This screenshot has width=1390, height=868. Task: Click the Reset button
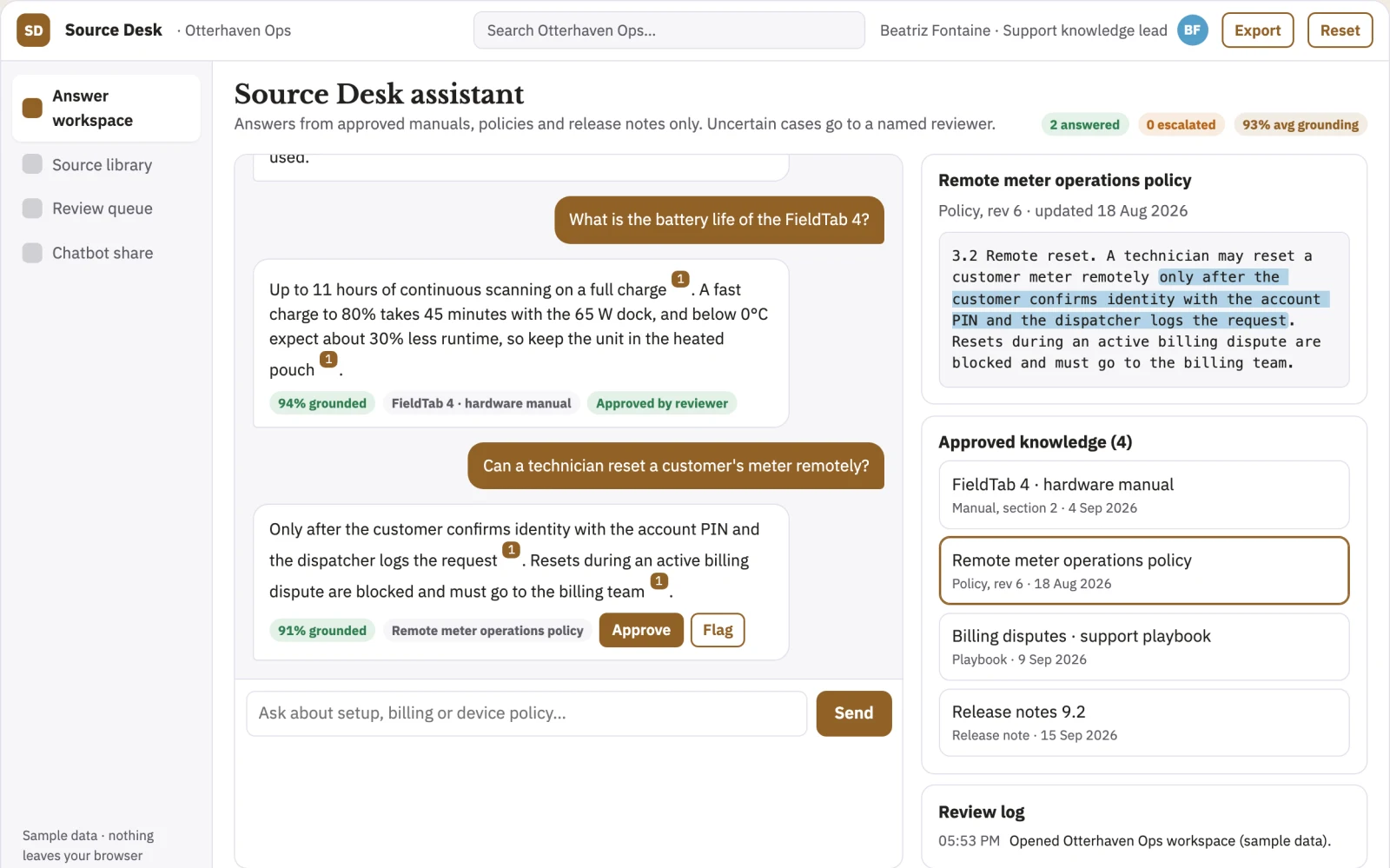(1340, 30)
